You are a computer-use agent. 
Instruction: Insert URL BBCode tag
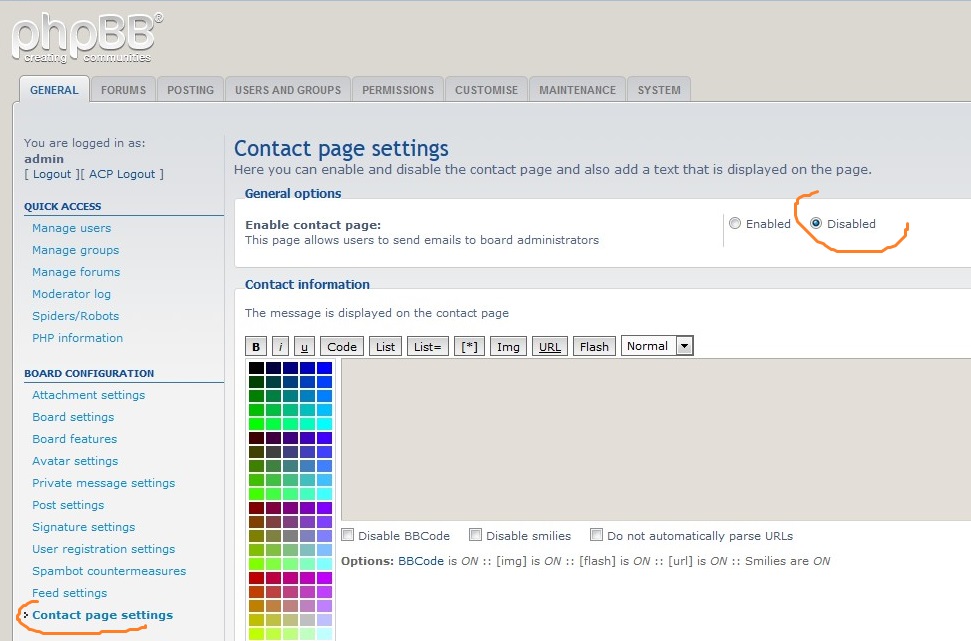[x=549, y=347]
